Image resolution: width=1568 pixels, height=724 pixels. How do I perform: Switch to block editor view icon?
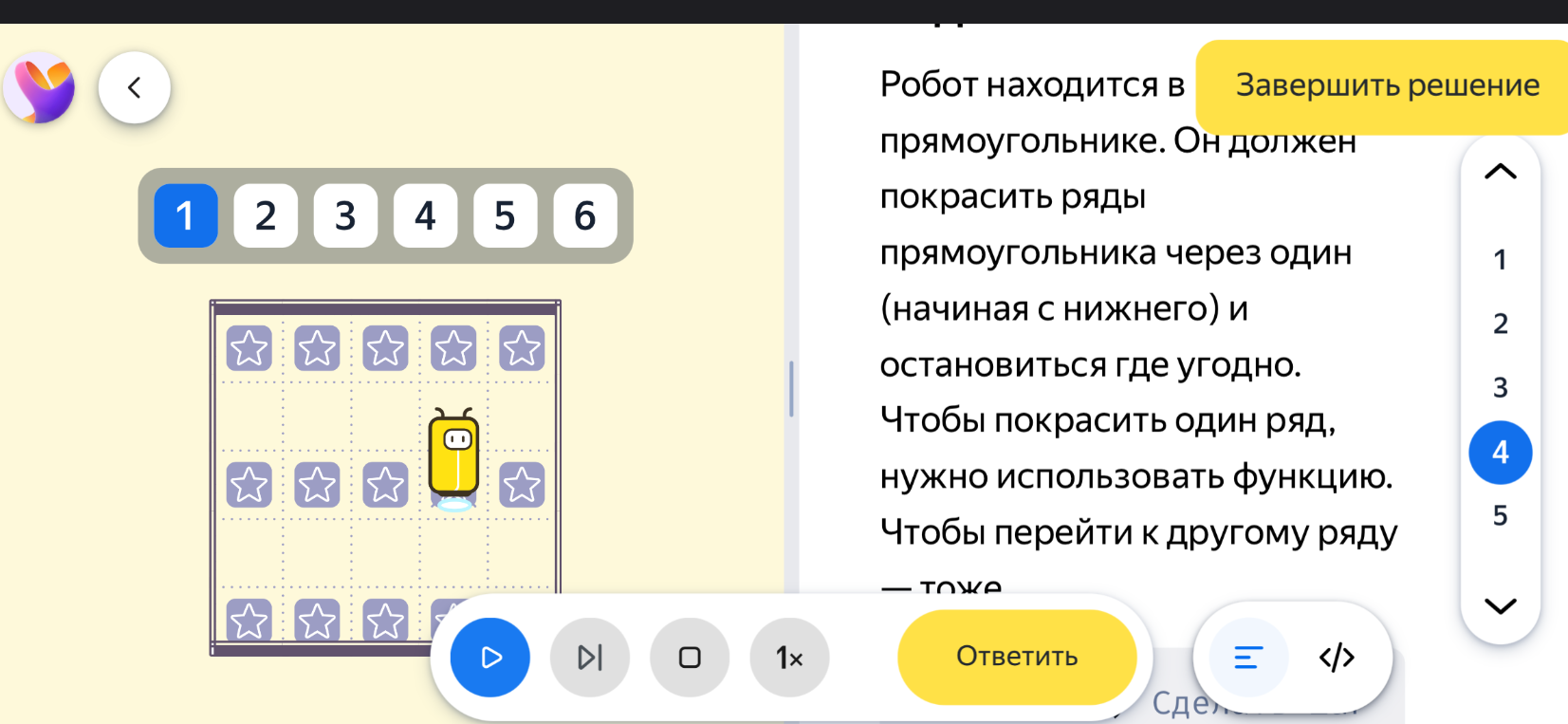click(1248, 657)
